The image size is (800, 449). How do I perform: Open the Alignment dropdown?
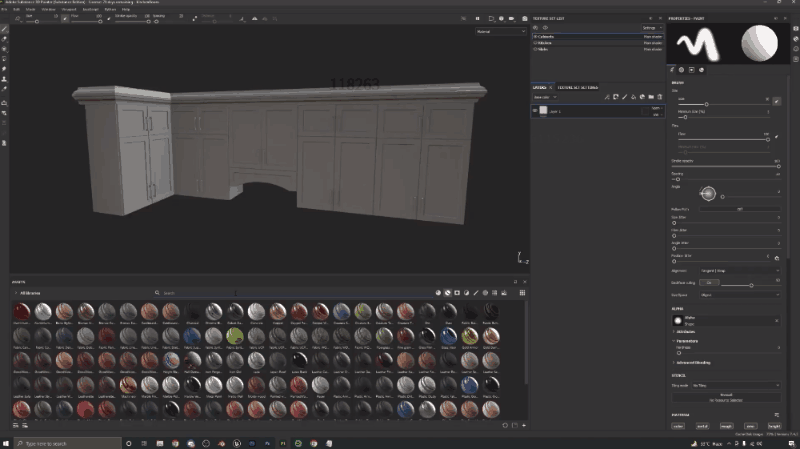tap(738, 270)
